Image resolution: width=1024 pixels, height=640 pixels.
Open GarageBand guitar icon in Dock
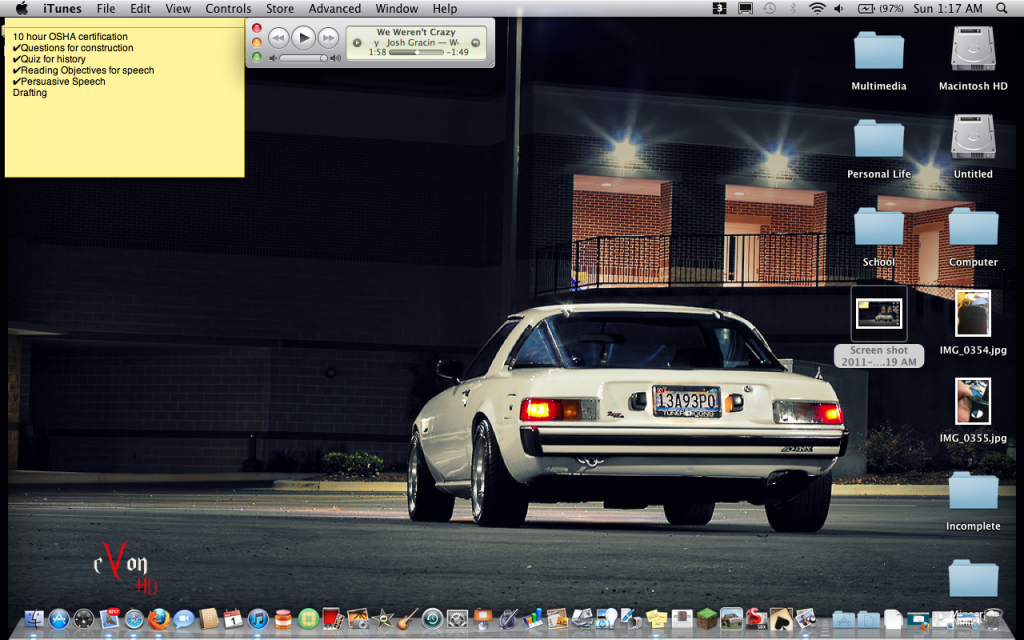coord(408,619)
